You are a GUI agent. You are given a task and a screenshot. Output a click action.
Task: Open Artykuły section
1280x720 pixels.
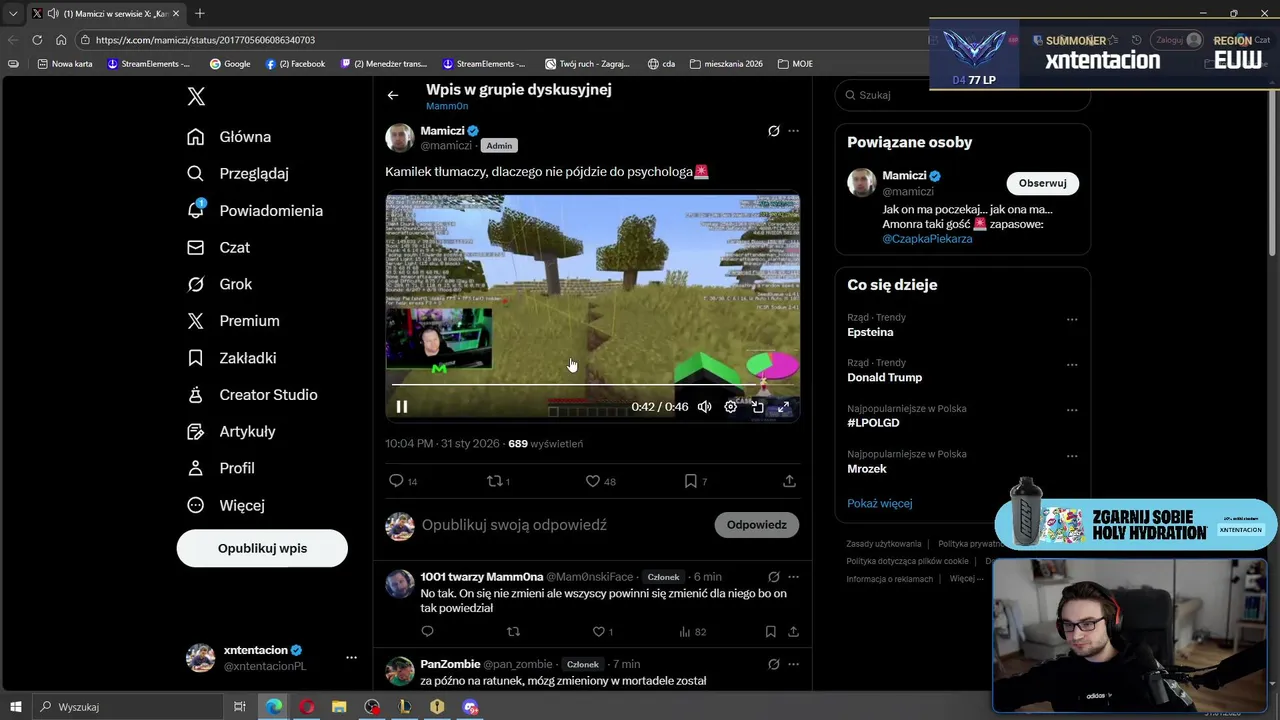[x=232, y=432]
